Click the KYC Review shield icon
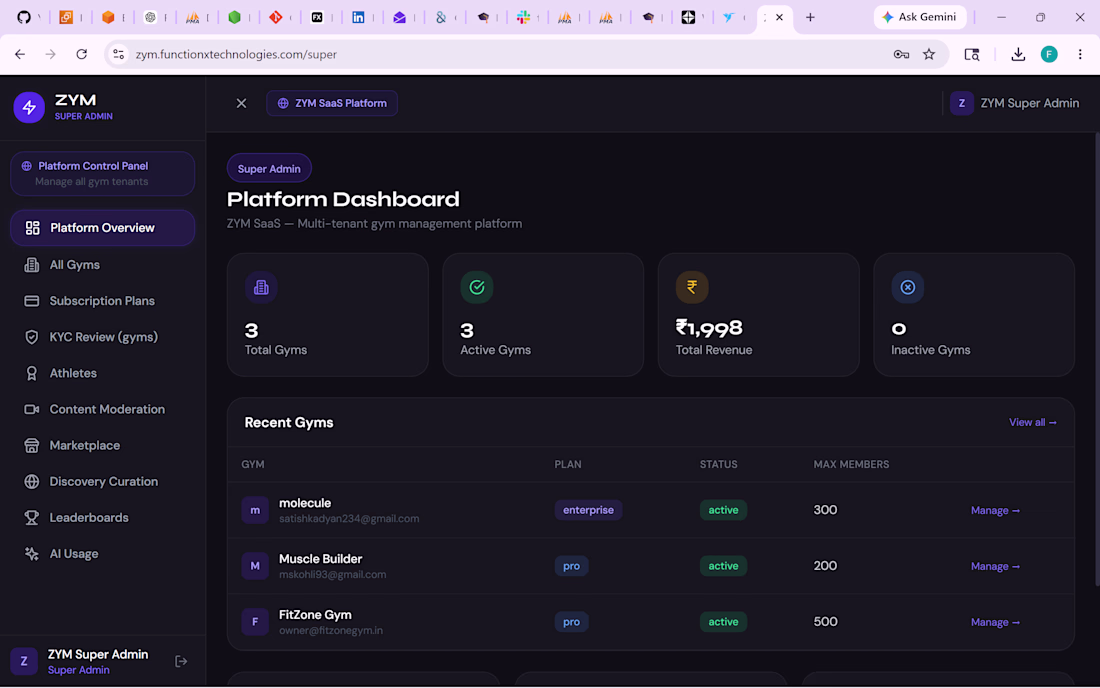The width and height of the screenshot is (1100, 688). coord(32,337)
